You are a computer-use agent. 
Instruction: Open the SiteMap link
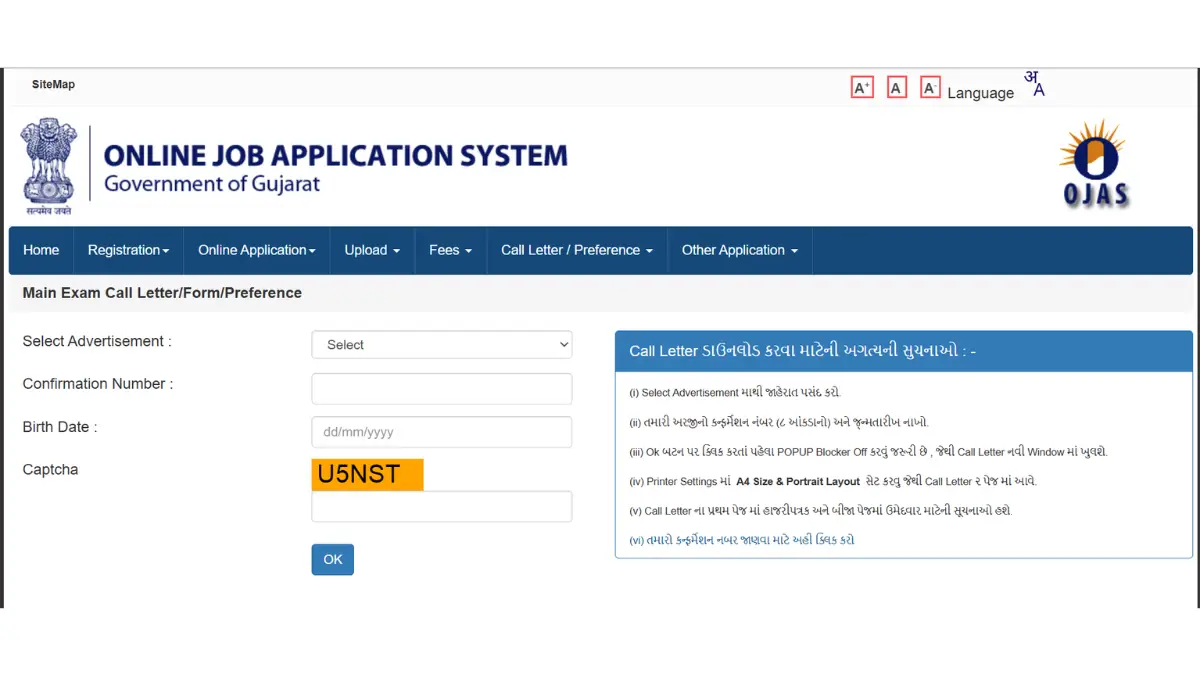53,85
